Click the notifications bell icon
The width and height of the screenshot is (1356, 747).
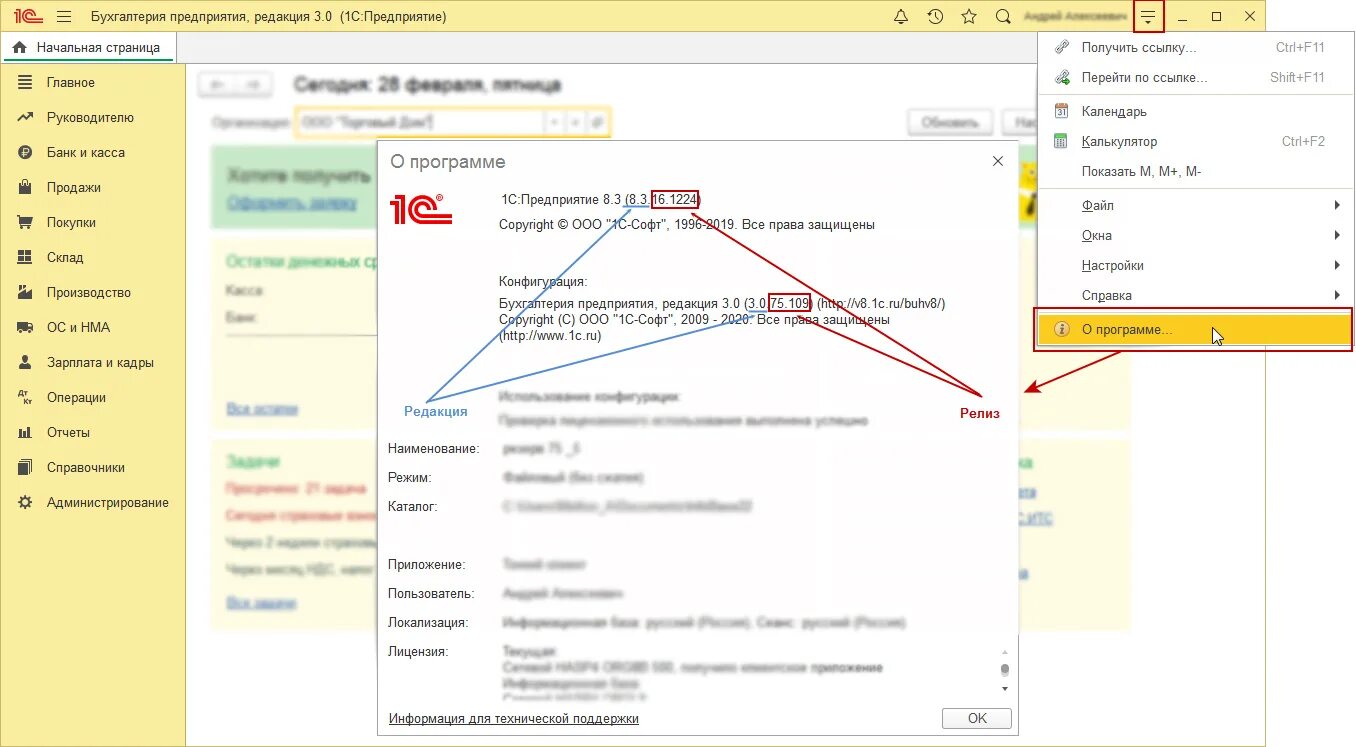tap(901, 17)
